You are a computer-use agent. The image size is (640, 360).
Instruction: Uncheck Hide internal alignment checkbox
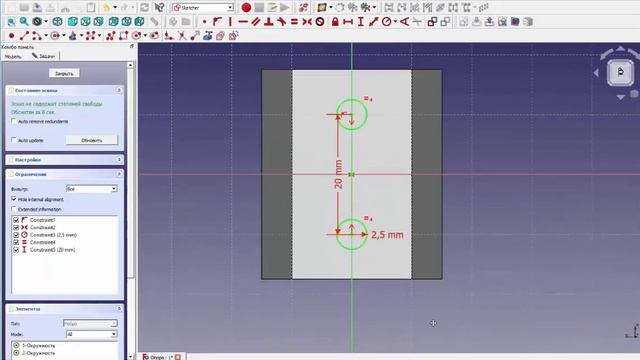tap(14, 199)
